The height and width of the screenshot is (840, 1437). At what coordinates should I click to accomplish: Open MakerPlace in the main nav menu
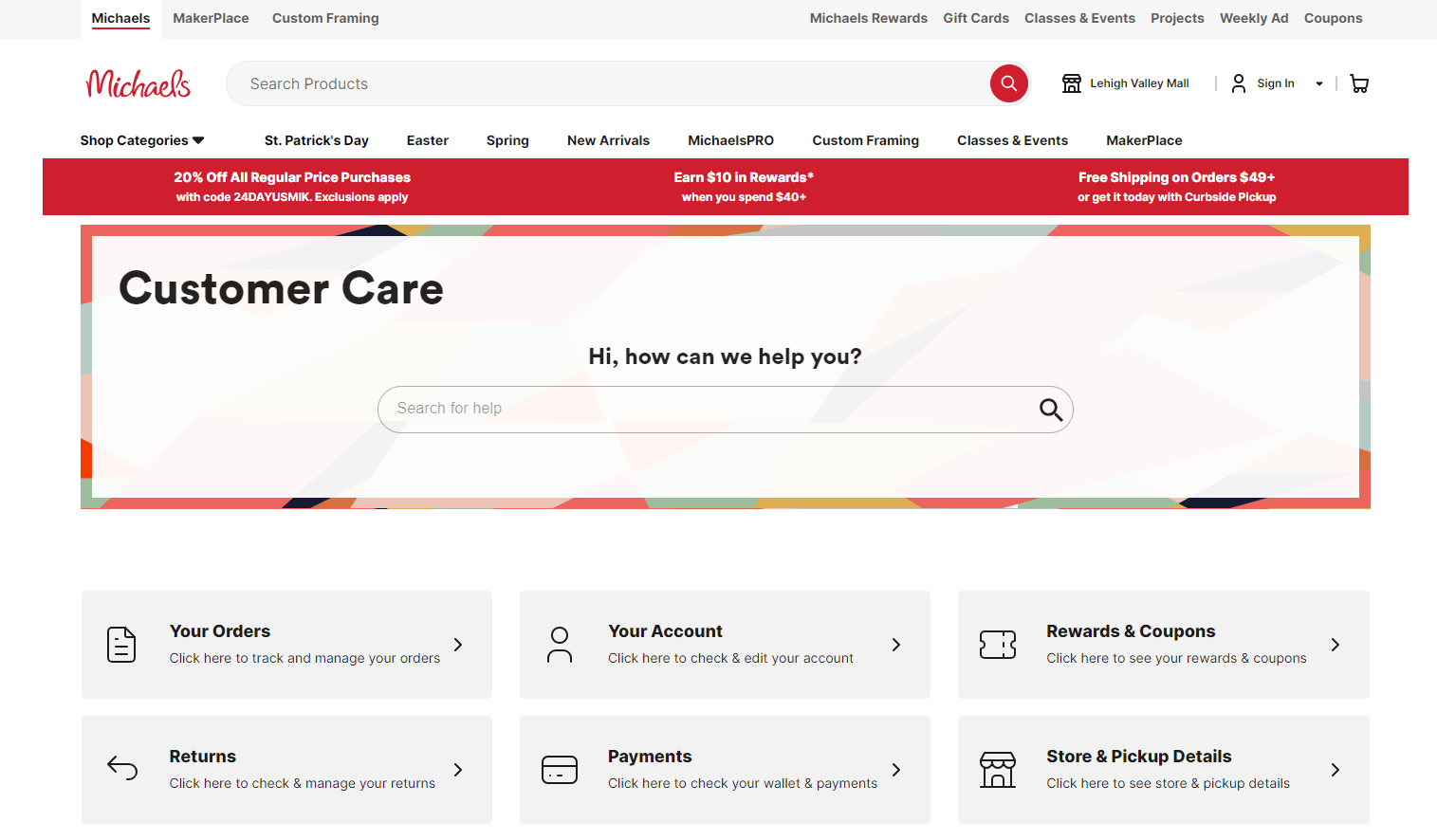1144,140
